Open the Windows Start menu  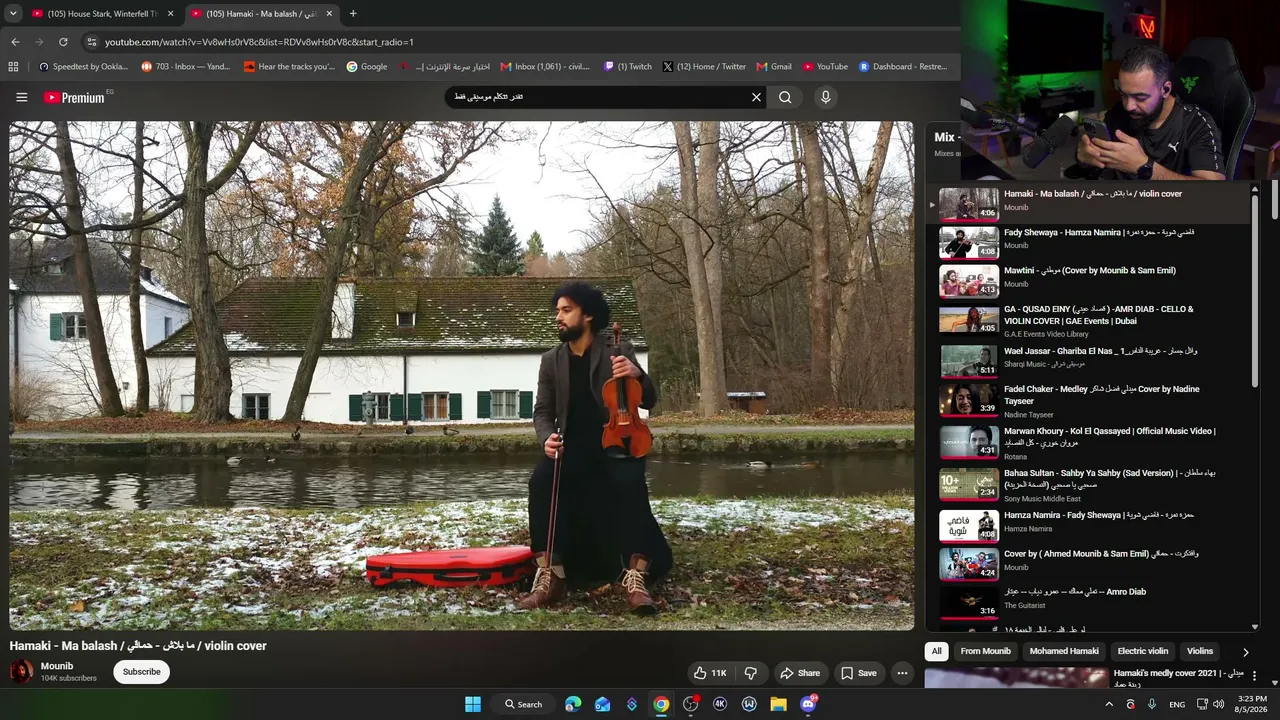pyautogui.click(x=473, y=704)
